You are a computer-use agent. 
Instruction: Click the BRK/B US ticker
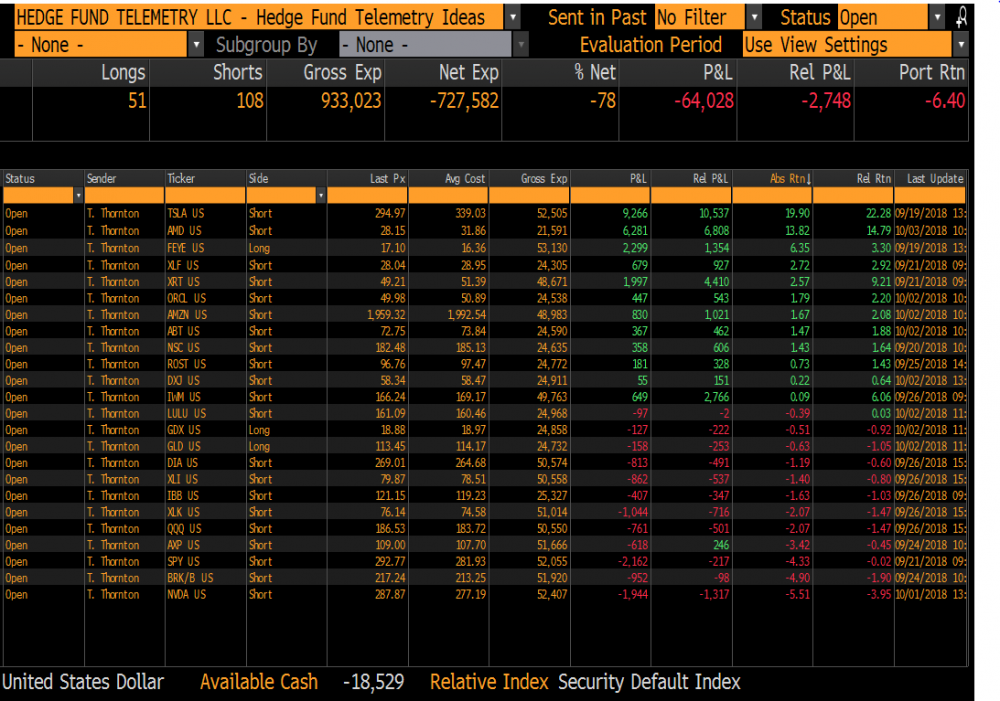[x=190, y=578]
